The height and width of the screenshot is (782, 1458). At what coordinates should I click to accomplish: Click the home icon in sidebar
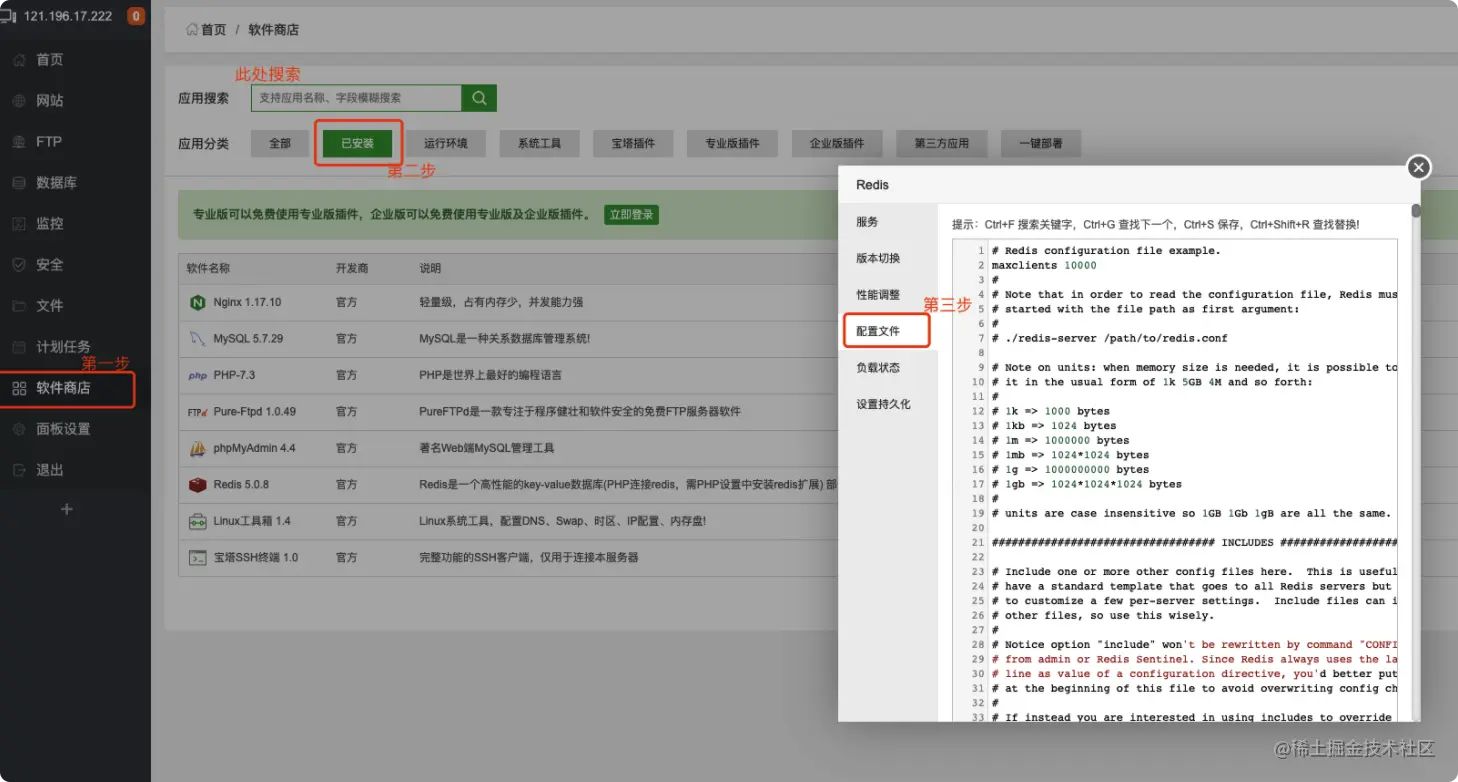point(19,60)
